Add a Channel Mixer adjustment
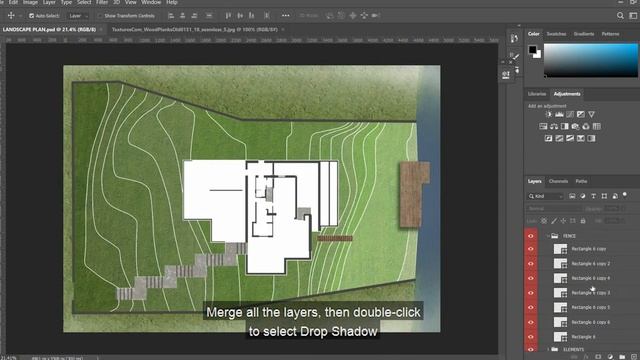Image resolution: width=640 pixels, height=360 pixels. click(x=586, y=127)
